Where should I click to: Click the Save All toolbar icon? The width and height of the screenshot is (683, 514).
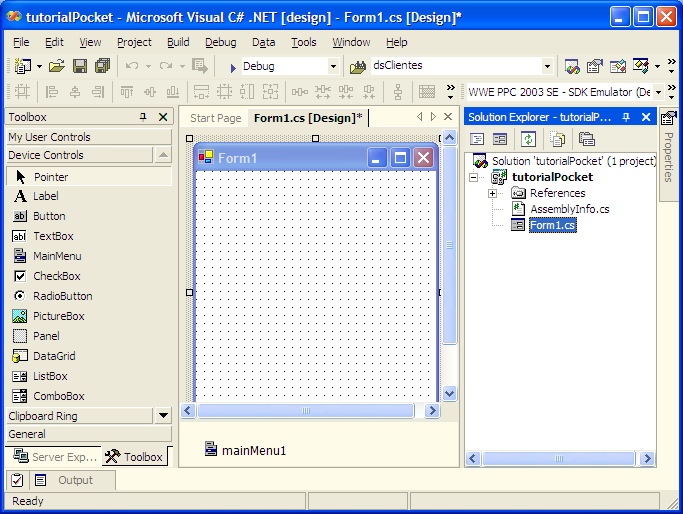101,66
